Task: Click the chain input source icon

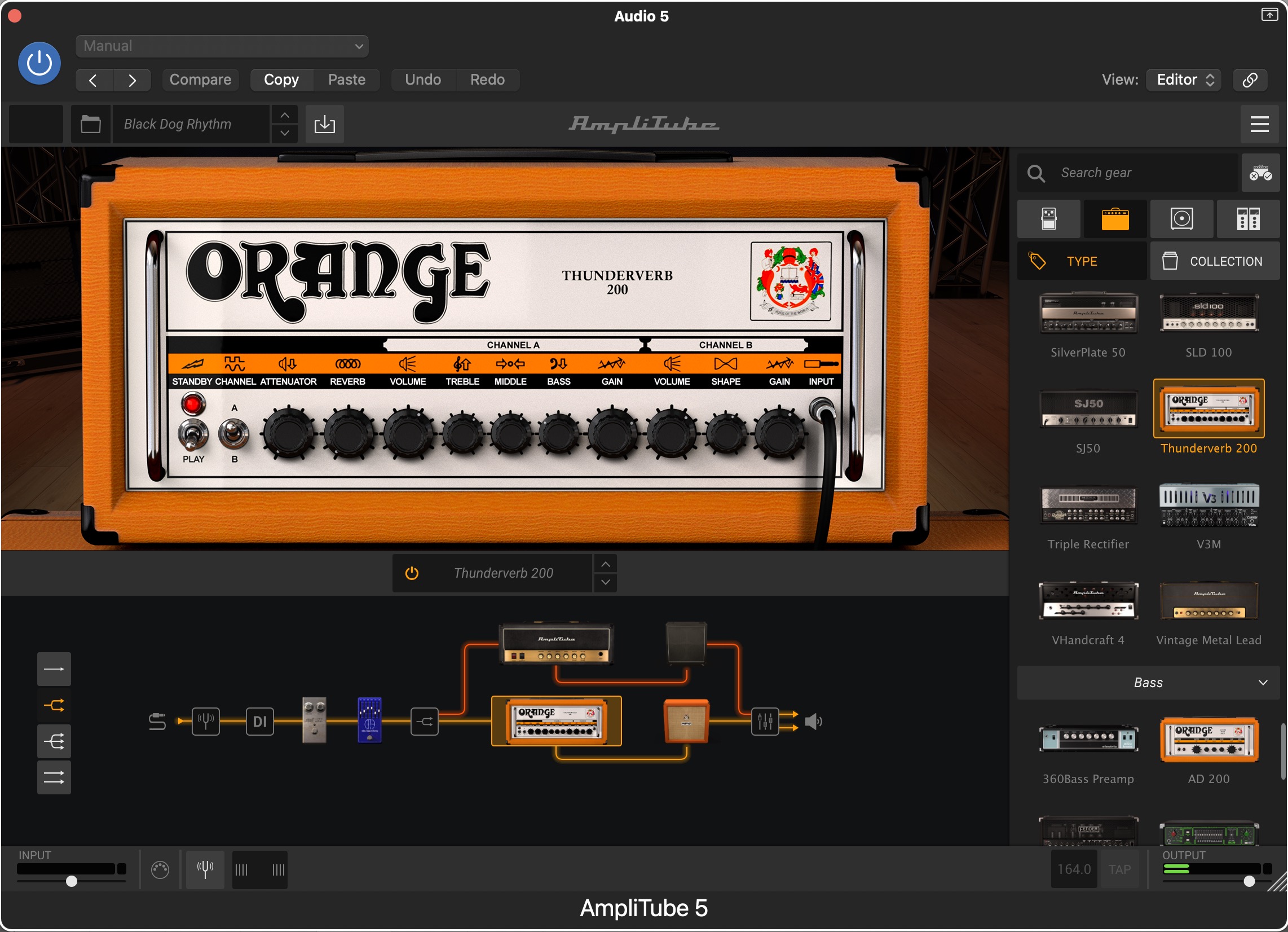Action: pyautogui.click(x=157, y=722)
